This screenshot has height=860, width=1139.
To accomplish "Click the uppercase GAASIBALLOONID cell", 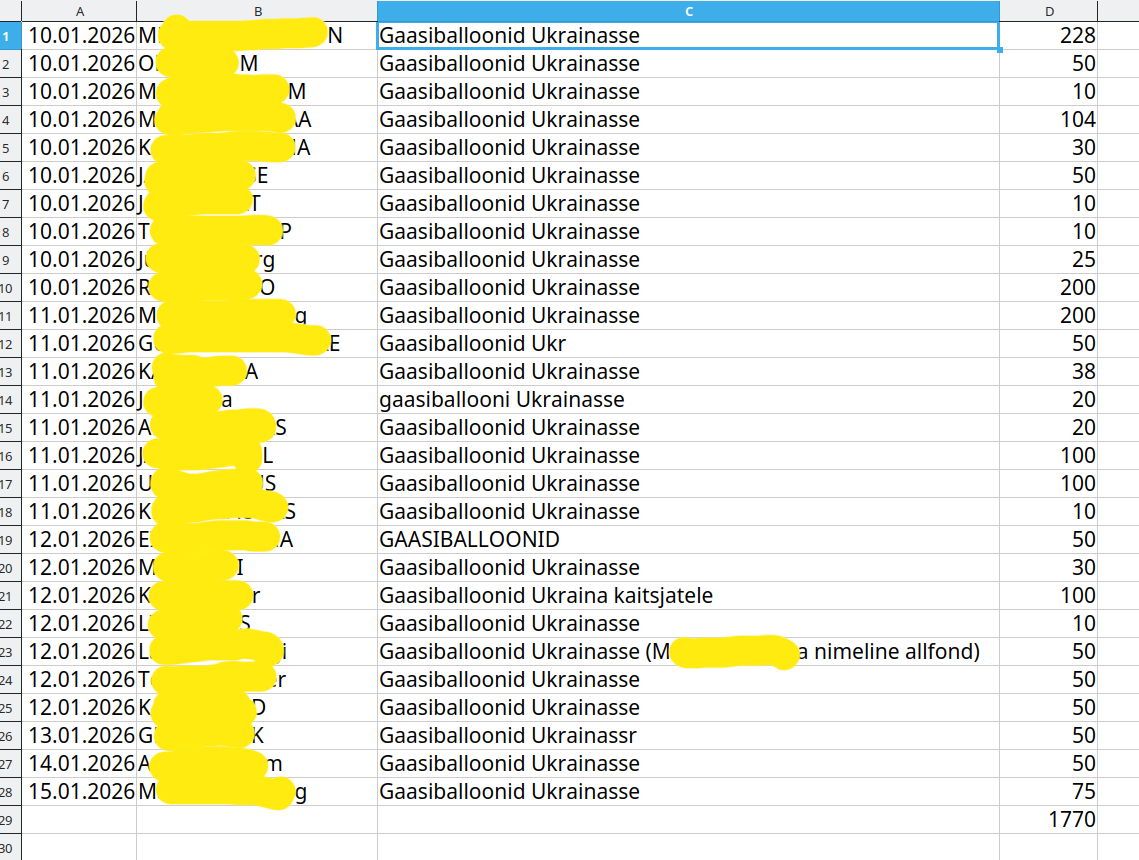I will point(688,540).
